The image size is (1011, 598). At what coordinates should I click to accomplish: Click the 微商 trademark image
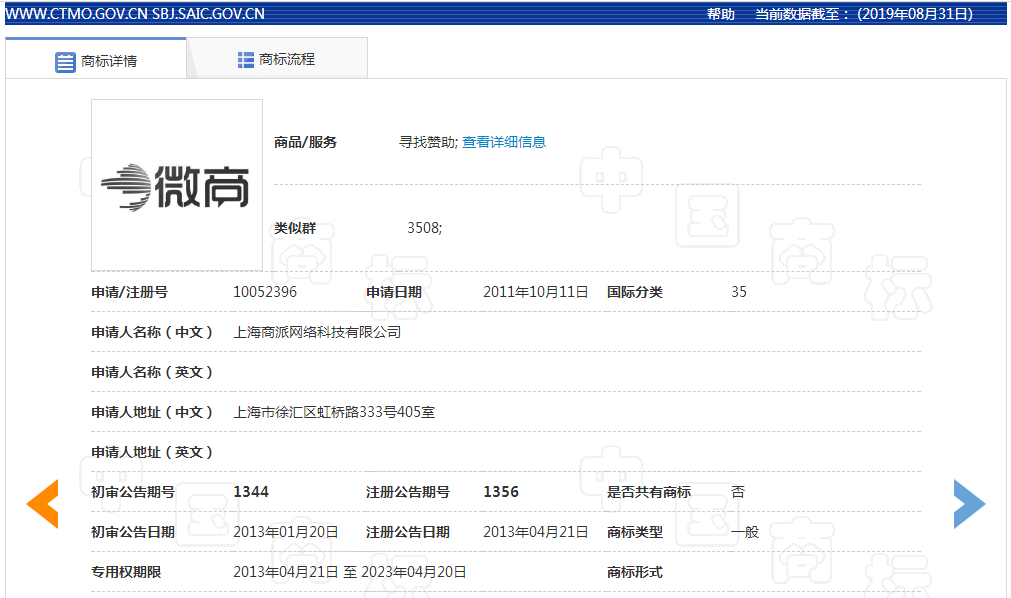pos(177,185)
